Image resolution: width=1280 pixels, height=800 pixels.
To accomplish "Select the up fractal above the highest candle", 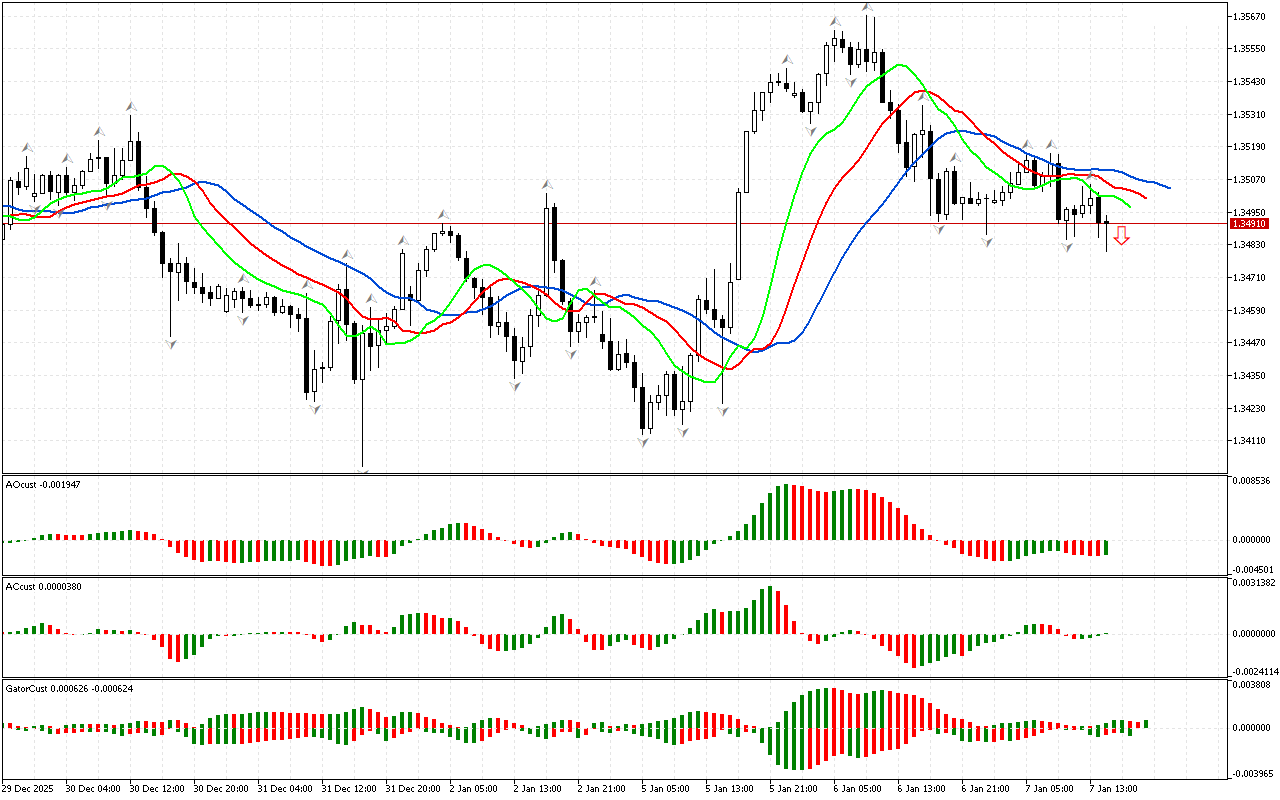I will point(868,8).
